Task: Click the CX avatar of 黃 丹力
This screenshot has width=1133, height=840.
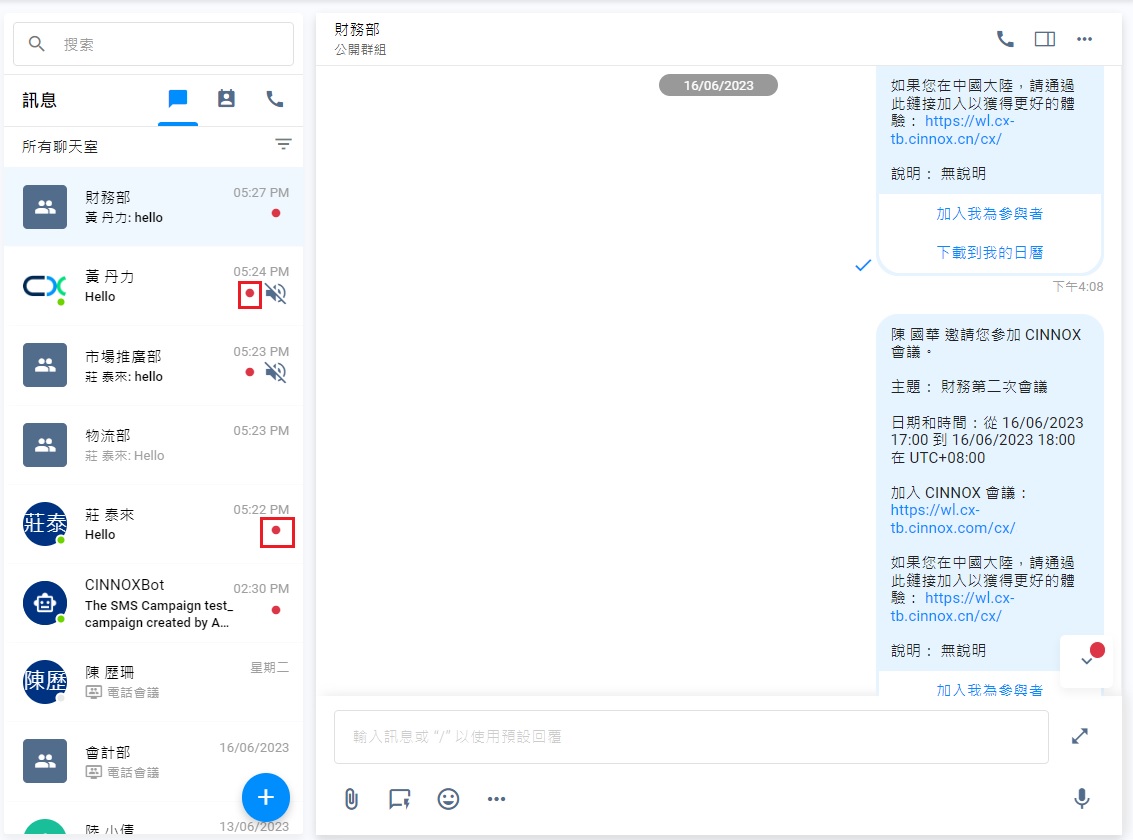Action: [45, 287]
